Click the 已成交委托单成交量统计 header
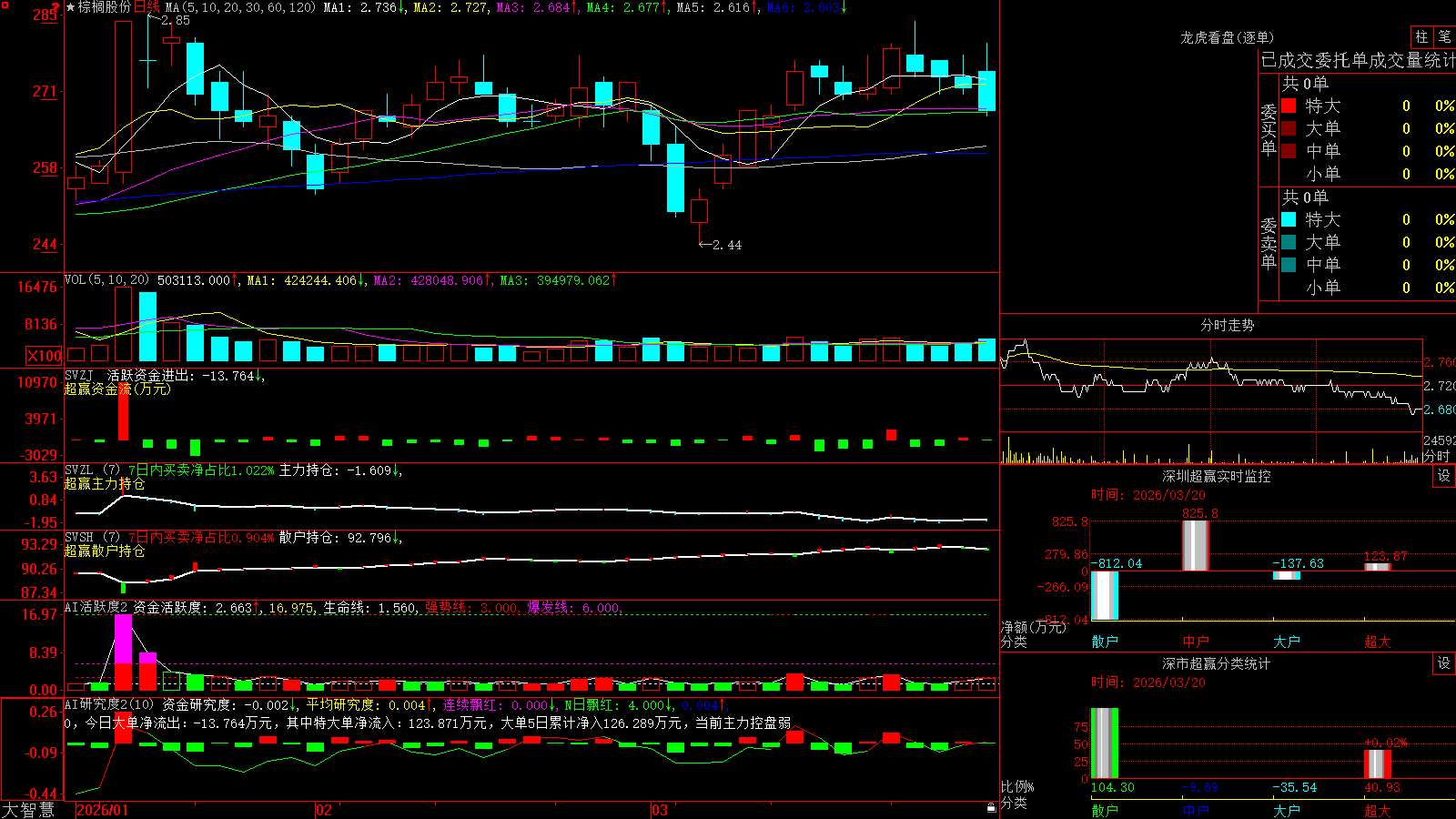The height and width of the screenshot is (819, 1456). coord(1358,60)
